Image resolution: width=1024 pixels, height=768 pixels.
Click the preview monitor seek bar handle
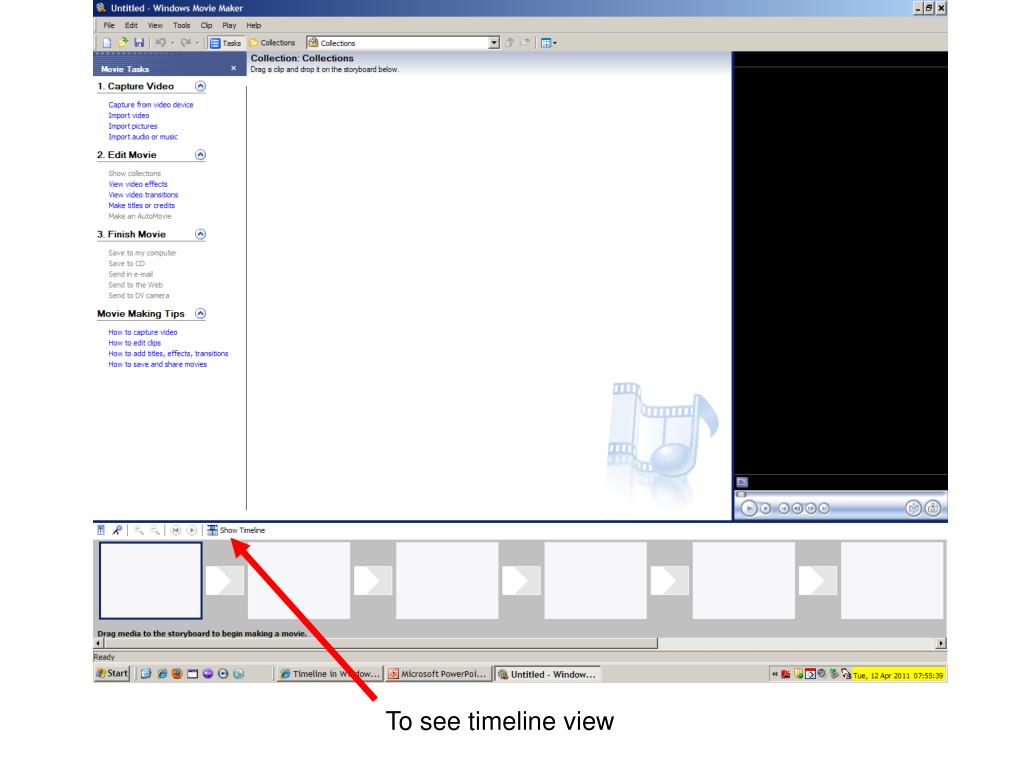coord(741,494)
